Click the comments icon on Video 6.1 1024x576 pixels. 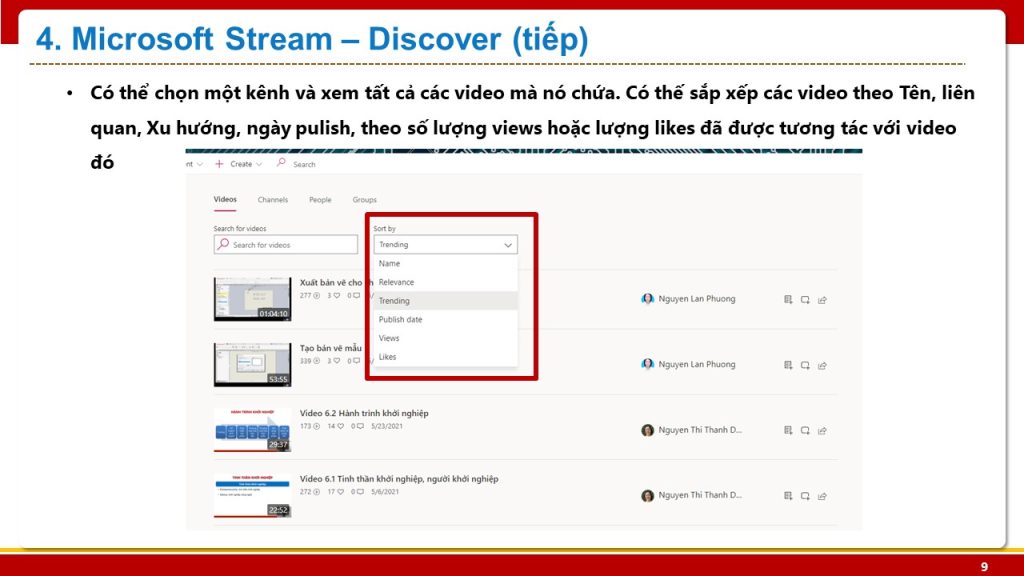click(360, 492)
